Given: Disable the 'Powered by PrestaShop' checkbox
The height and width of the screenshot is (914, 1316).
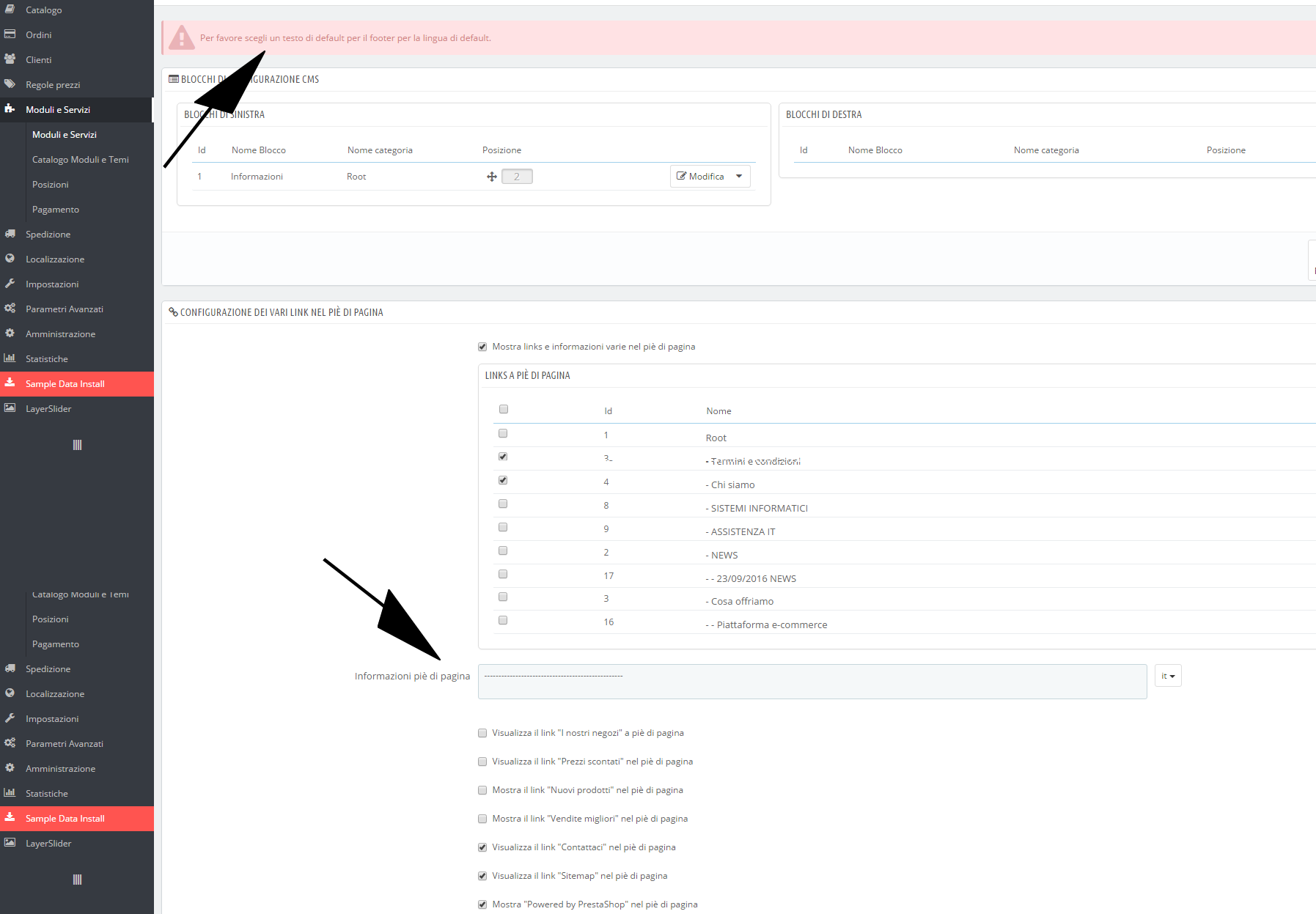Looking at the screenshot, I should click(x=482, y=904).
